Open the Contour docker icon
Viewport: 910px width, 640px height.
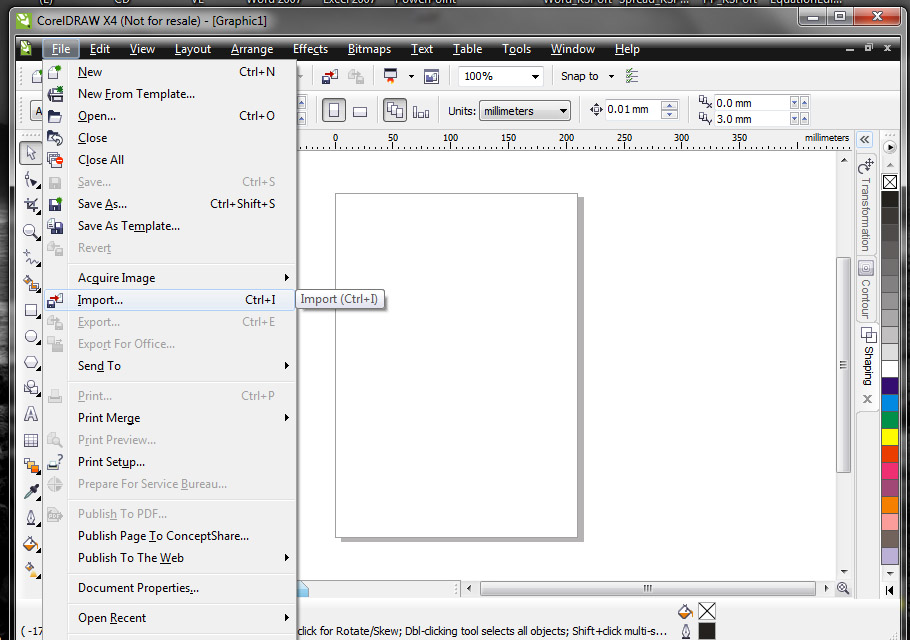coord(866,267)
